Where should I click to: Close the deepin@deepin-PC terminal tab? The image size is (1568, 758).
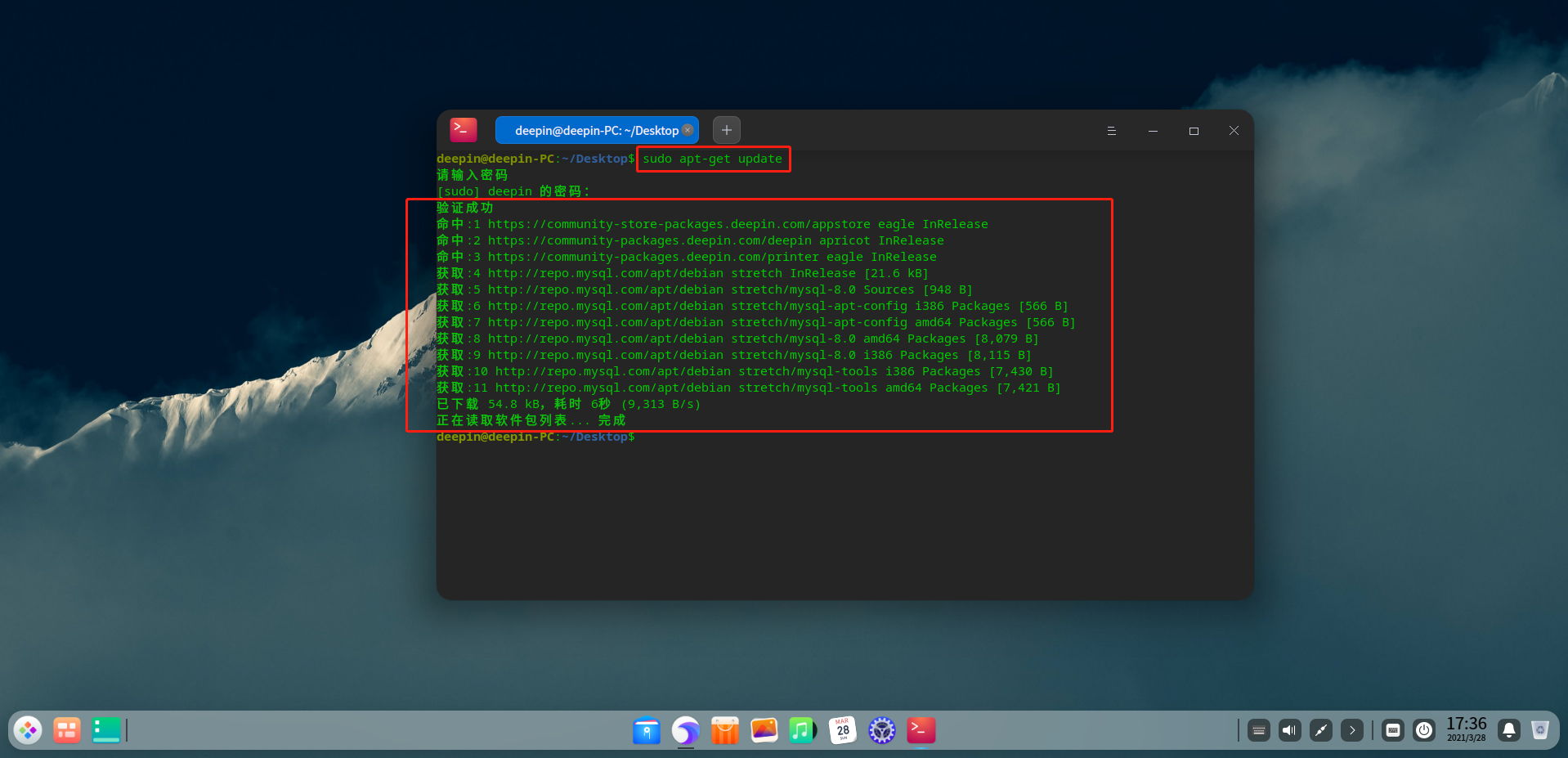[688, 130]
